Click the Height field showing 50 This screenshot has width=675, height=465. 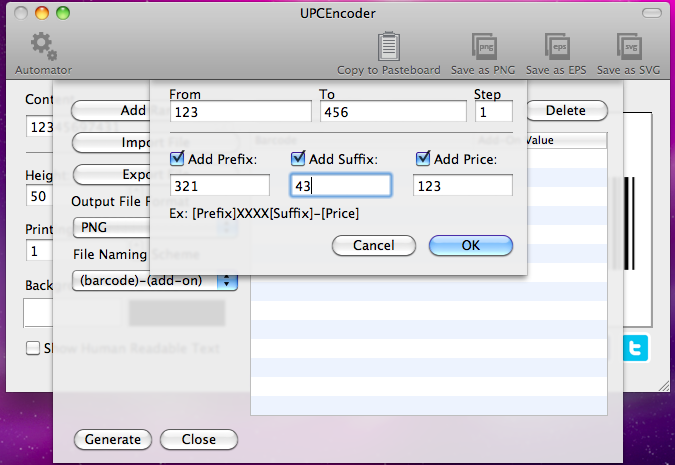40,196
